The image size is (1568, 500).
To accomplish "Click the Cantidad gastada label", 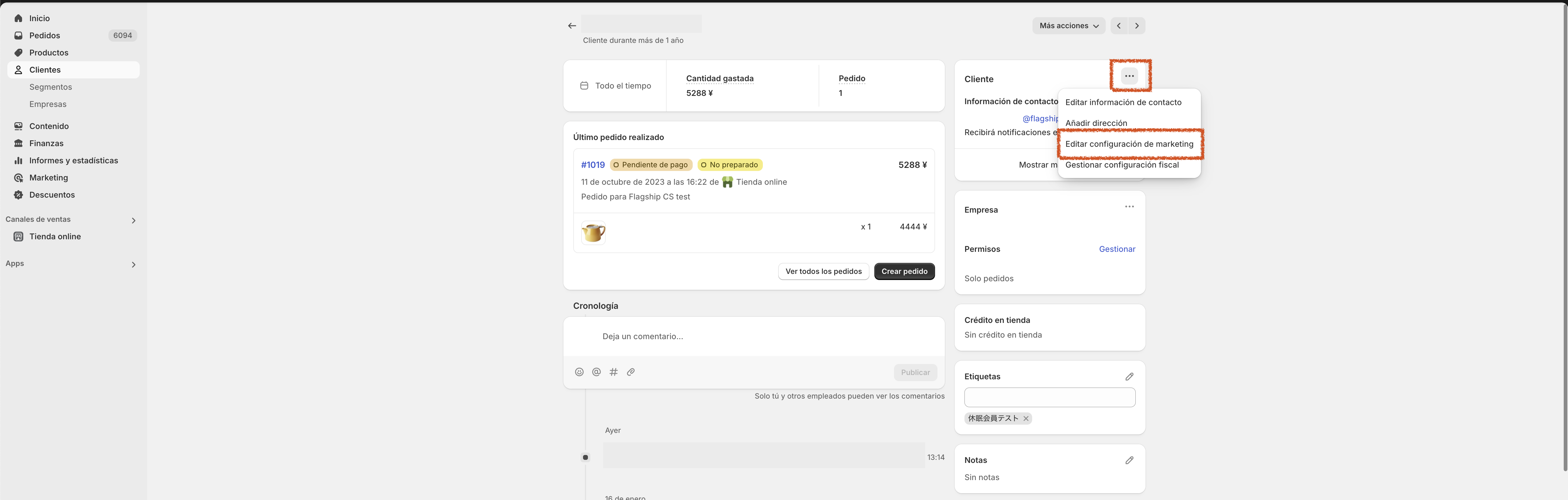I will (x=719, y=78).
